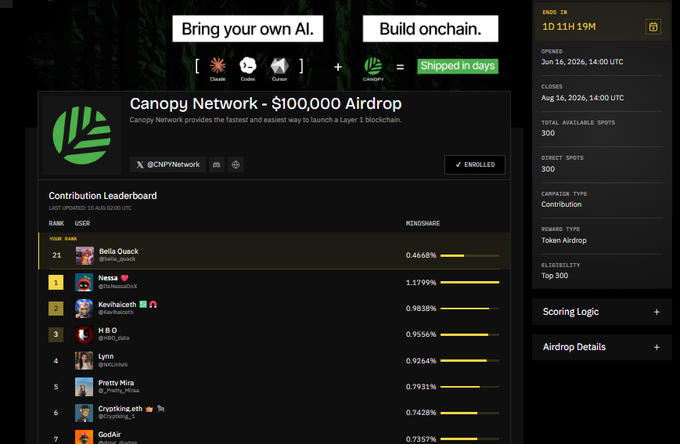Click the Contribution campaign type value
The width and height of the screenshot is (680, 444).
(x=562, y=204)
